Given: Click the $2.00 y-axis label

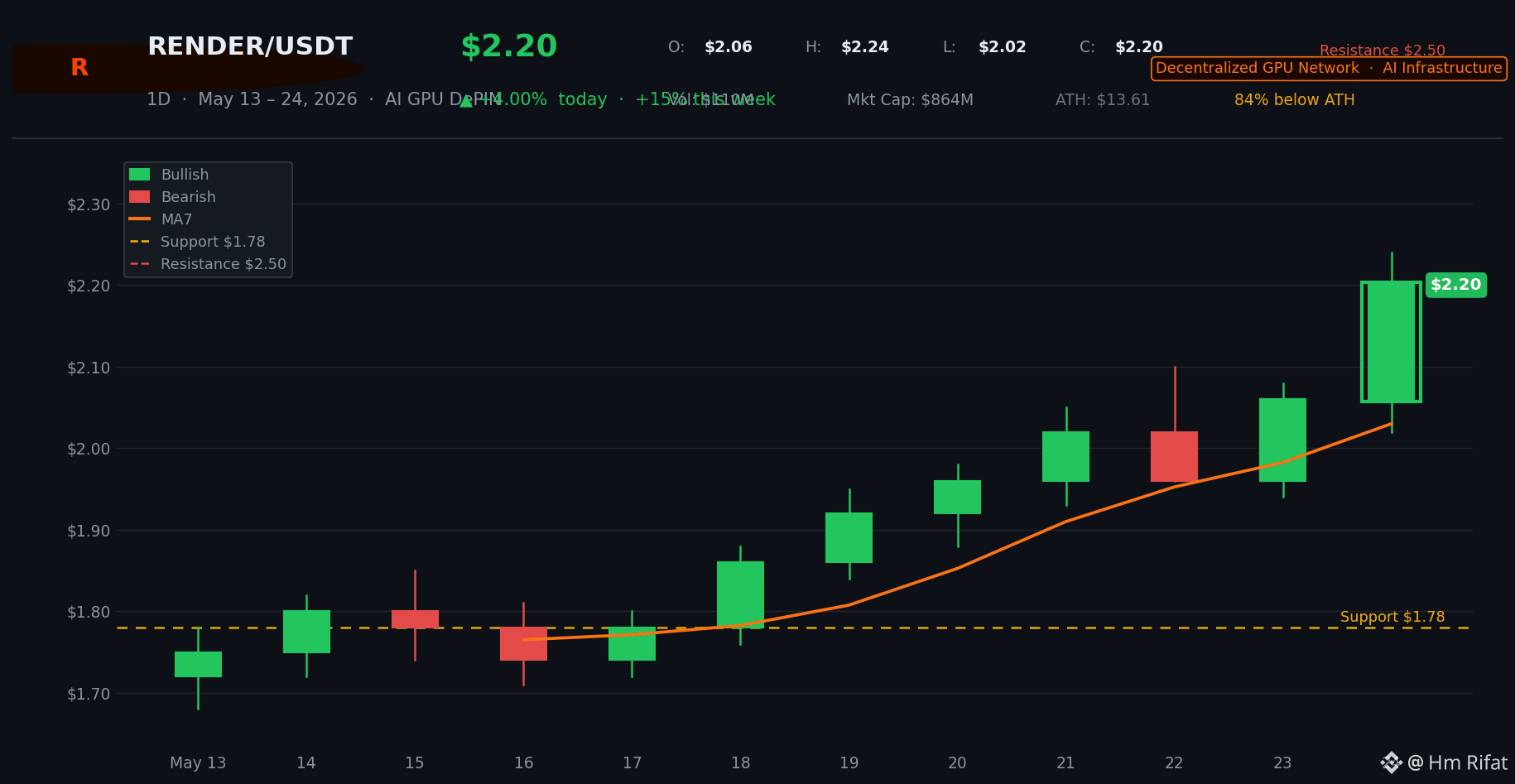Looking at the screenshot, I should click(x=89, y=449).
